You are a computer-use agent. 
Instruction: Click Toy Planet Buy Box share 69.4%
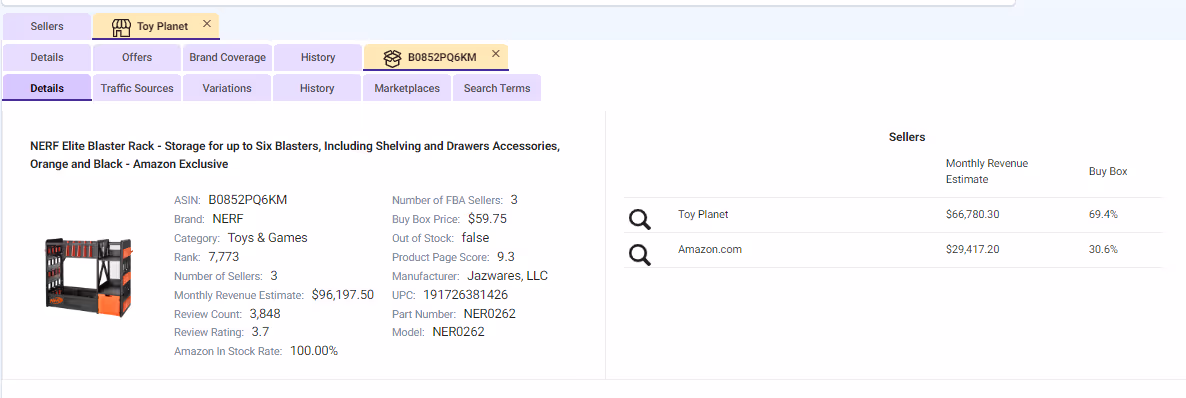[1104, 214]
